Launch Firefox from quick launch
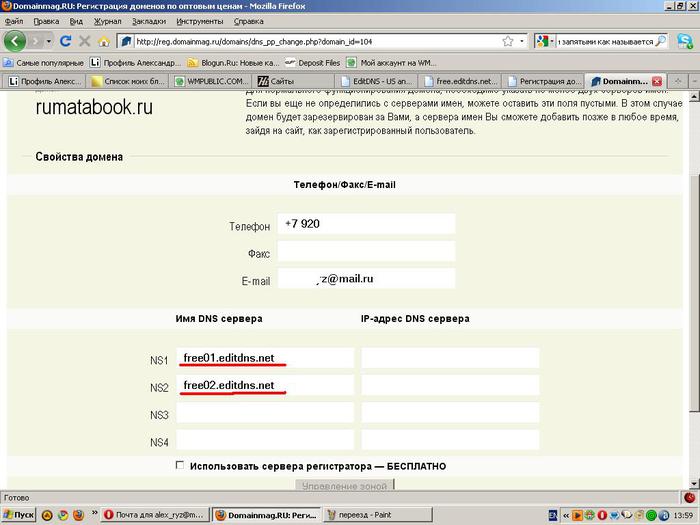The width and height of the screenshot is (700, 525). 78,515
